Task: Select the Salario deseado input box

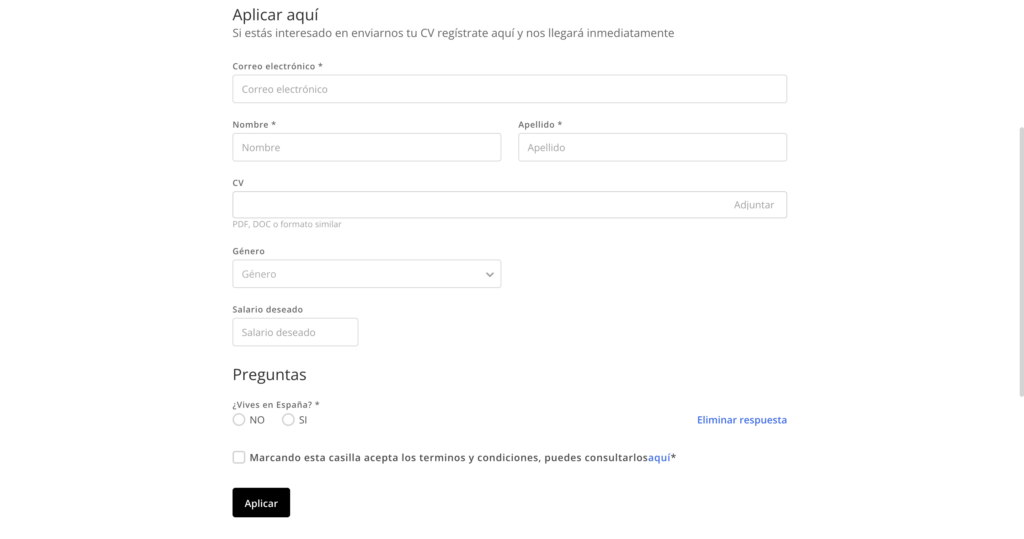Action: pyautogui.click(x=295, y=332)
